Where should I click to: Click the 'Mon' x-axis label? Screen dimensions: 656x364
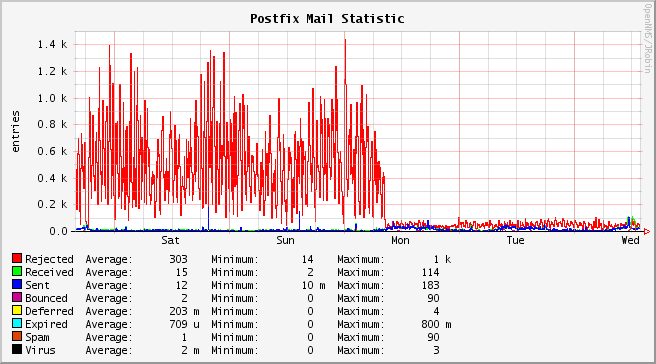400,241
